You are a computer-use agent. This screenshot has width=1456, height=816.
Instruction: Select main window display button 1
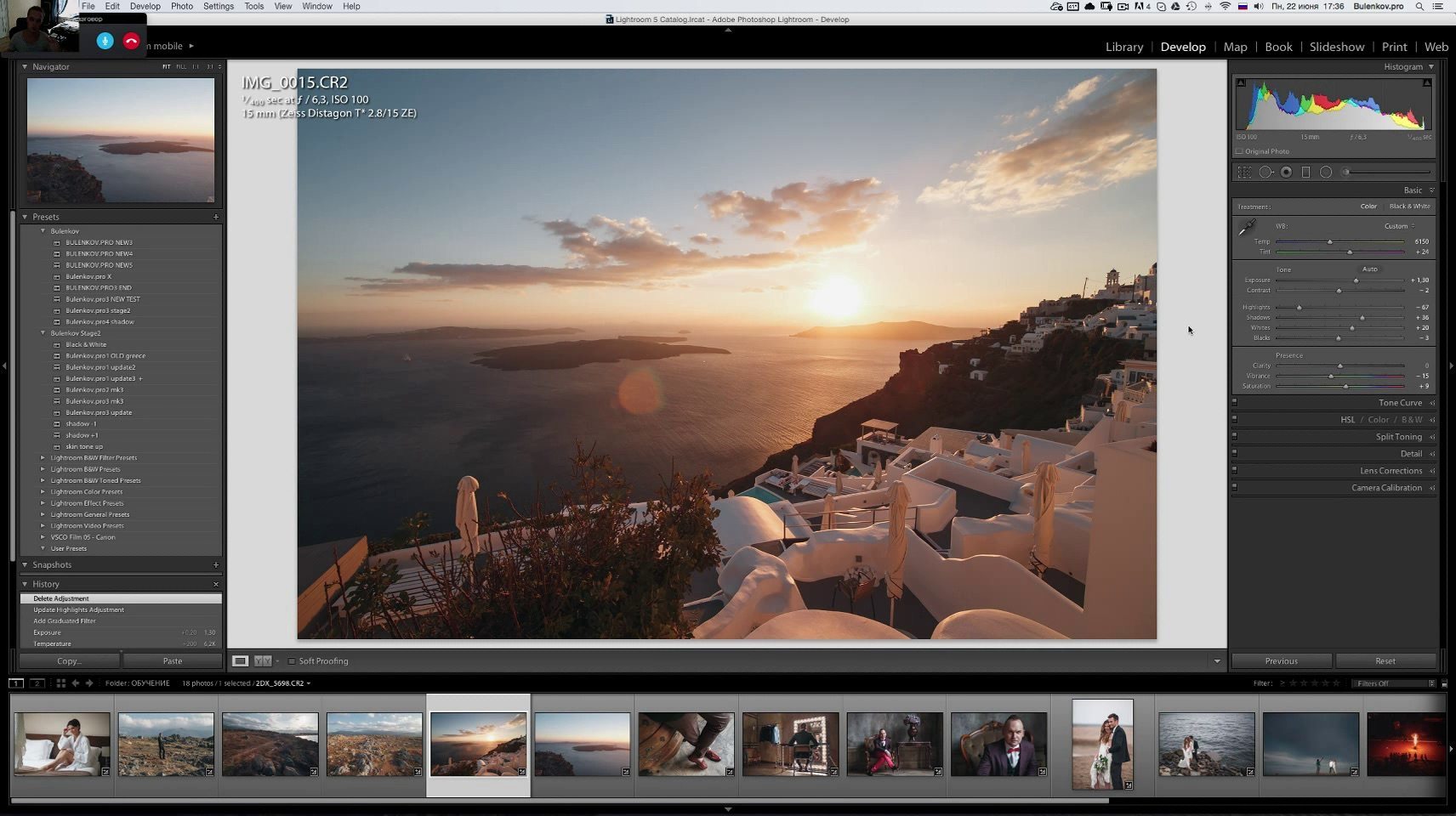coord(16,683)
